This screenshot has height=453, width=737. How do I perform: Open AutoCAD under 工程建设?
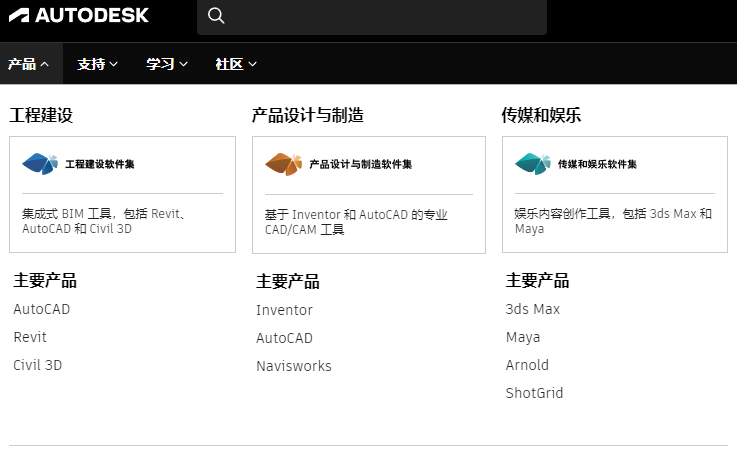pos(42,309)
